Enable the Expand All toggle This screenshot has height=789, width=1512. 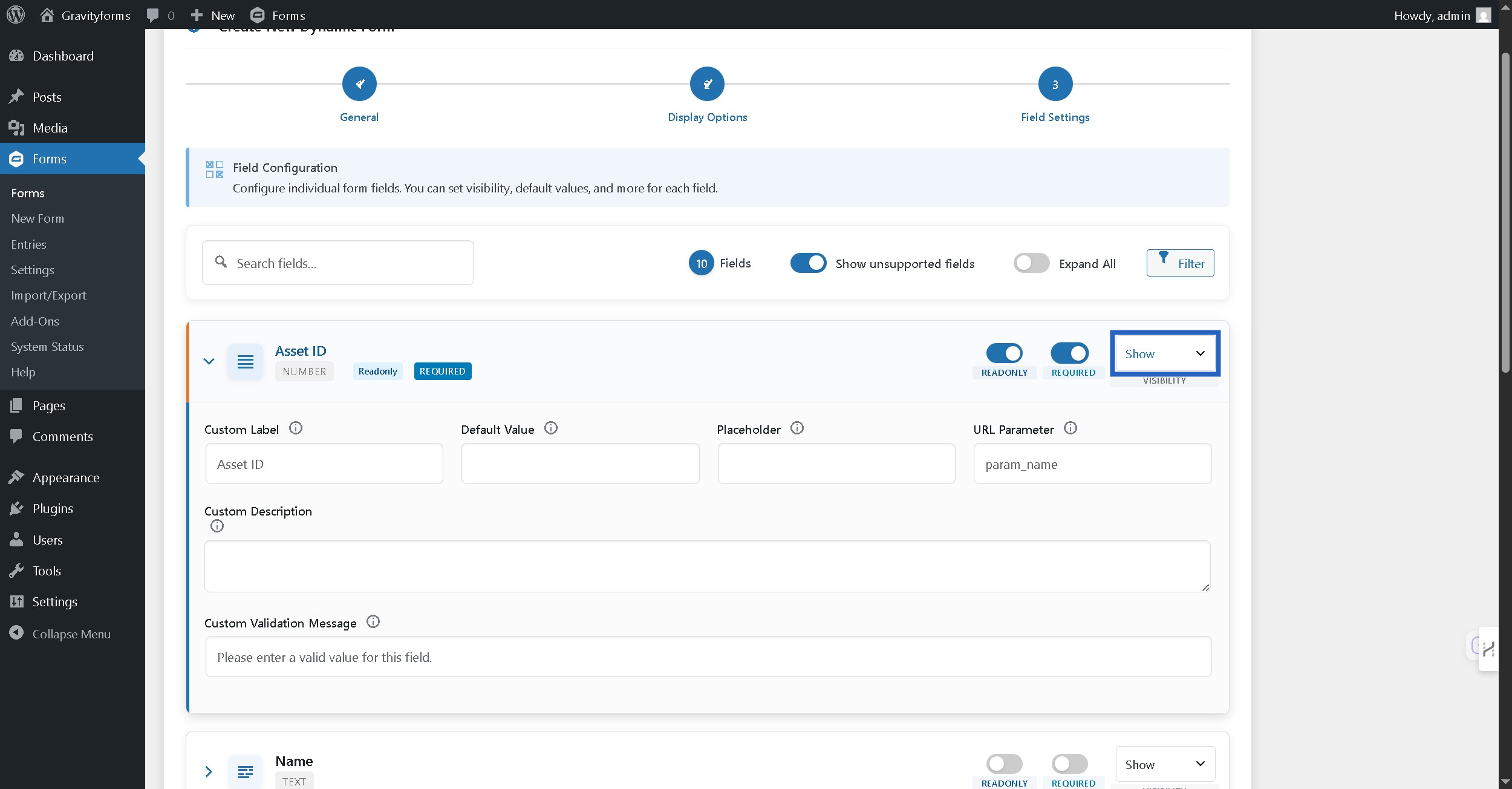(1031, 263)
